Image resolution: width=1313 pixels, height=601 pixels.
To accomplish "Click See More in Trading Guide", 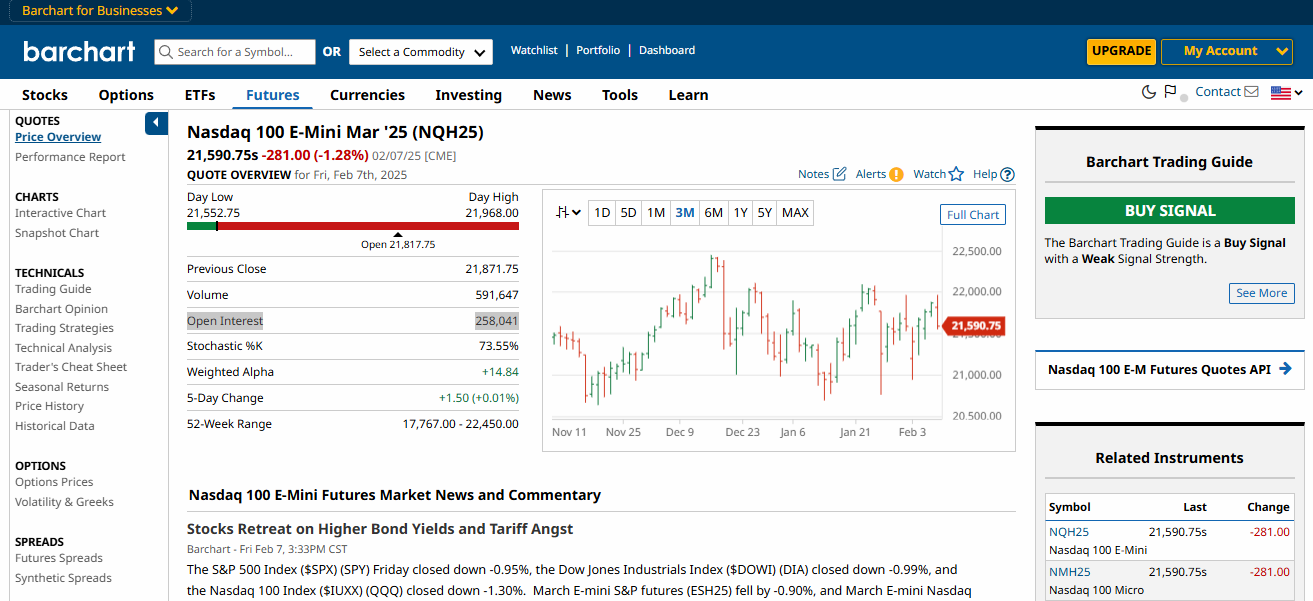I will tap(1261, 293).
